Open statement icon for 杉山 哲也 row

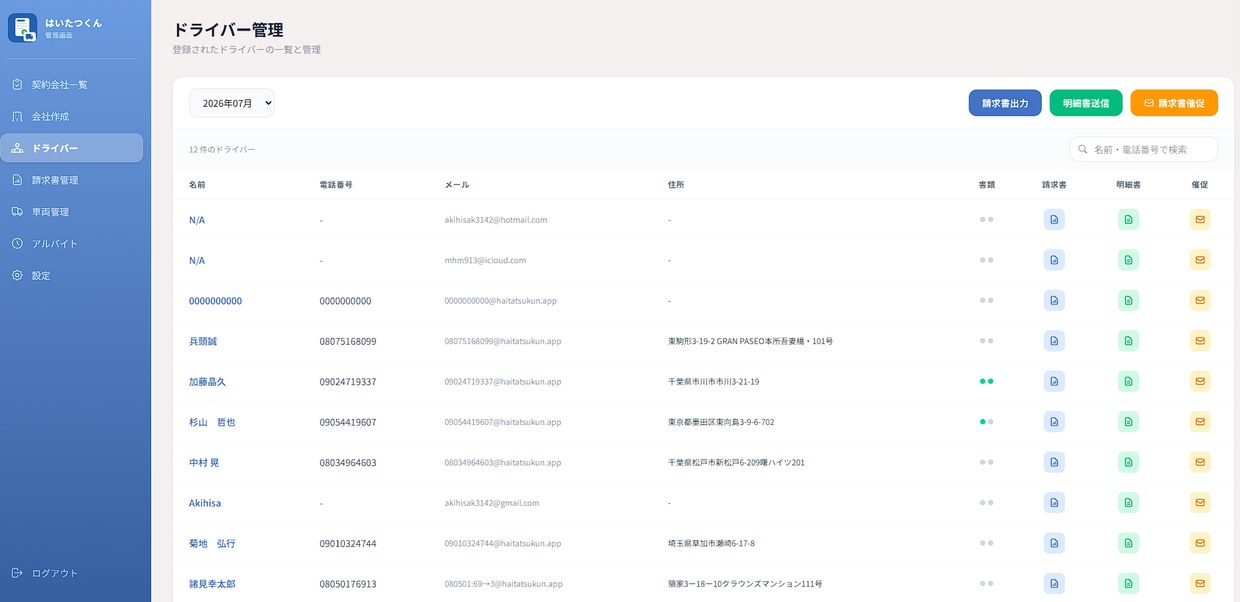(x=1128, y=422)
